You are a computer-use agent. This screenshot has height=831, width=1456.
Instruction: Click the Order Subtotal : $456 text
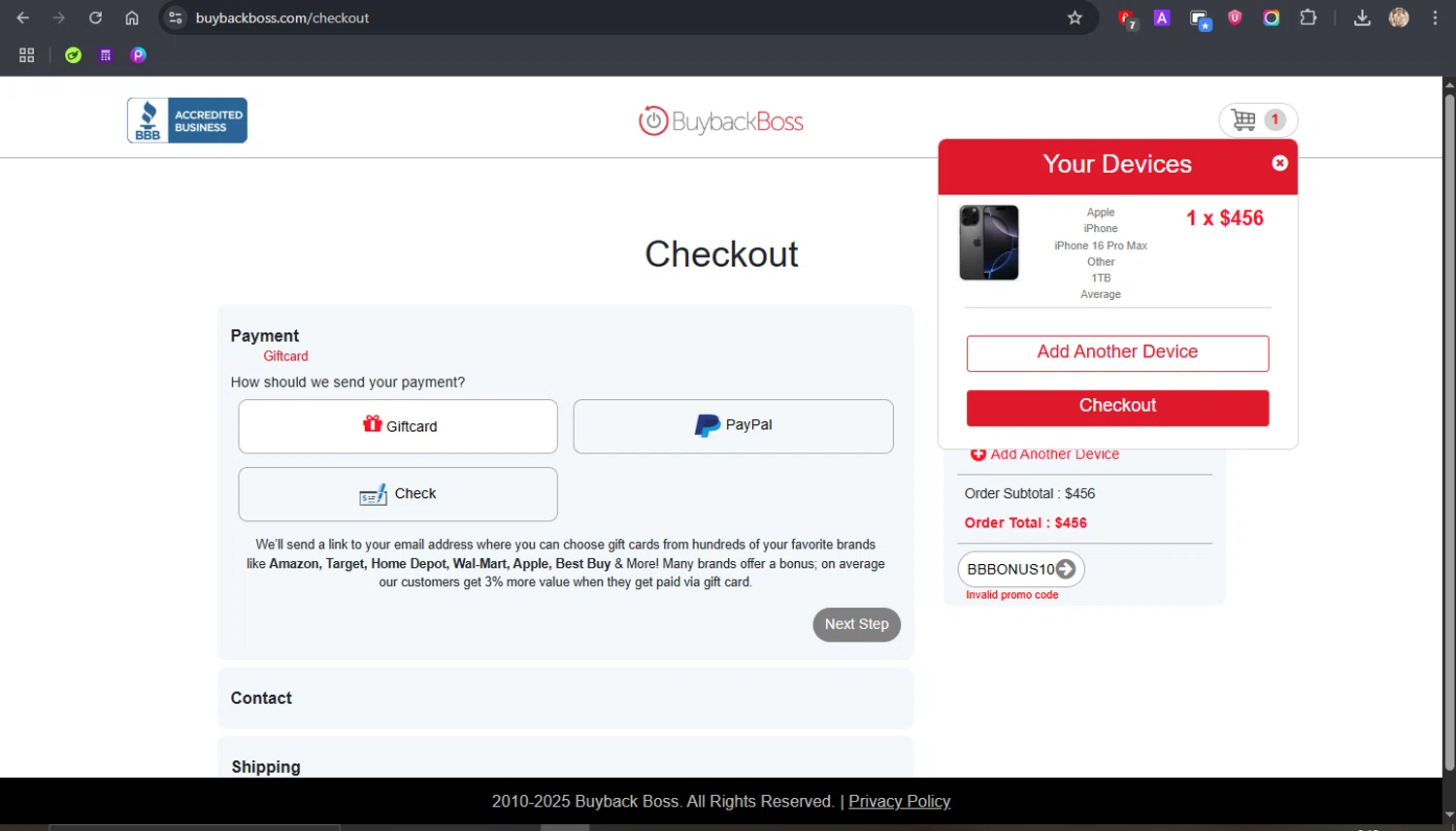click(x=1030, y=493)
